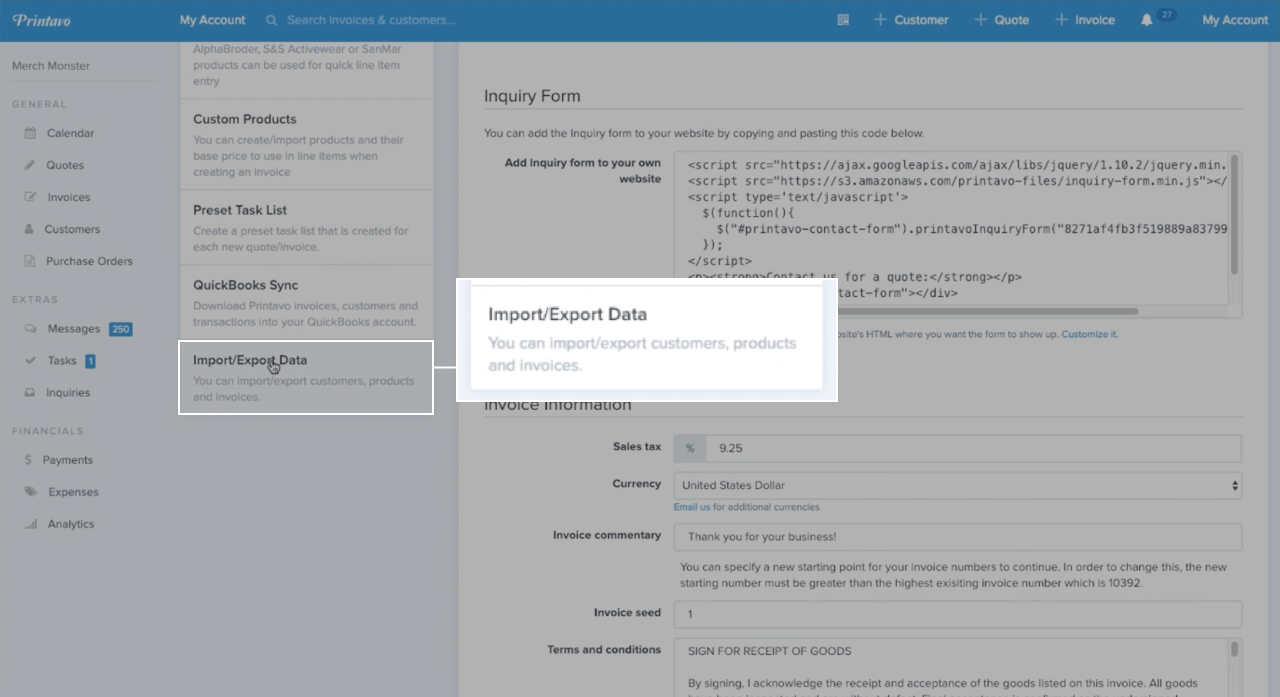
Task: Click the Tasks checkmark icon
Action: [x=30, y=361]
